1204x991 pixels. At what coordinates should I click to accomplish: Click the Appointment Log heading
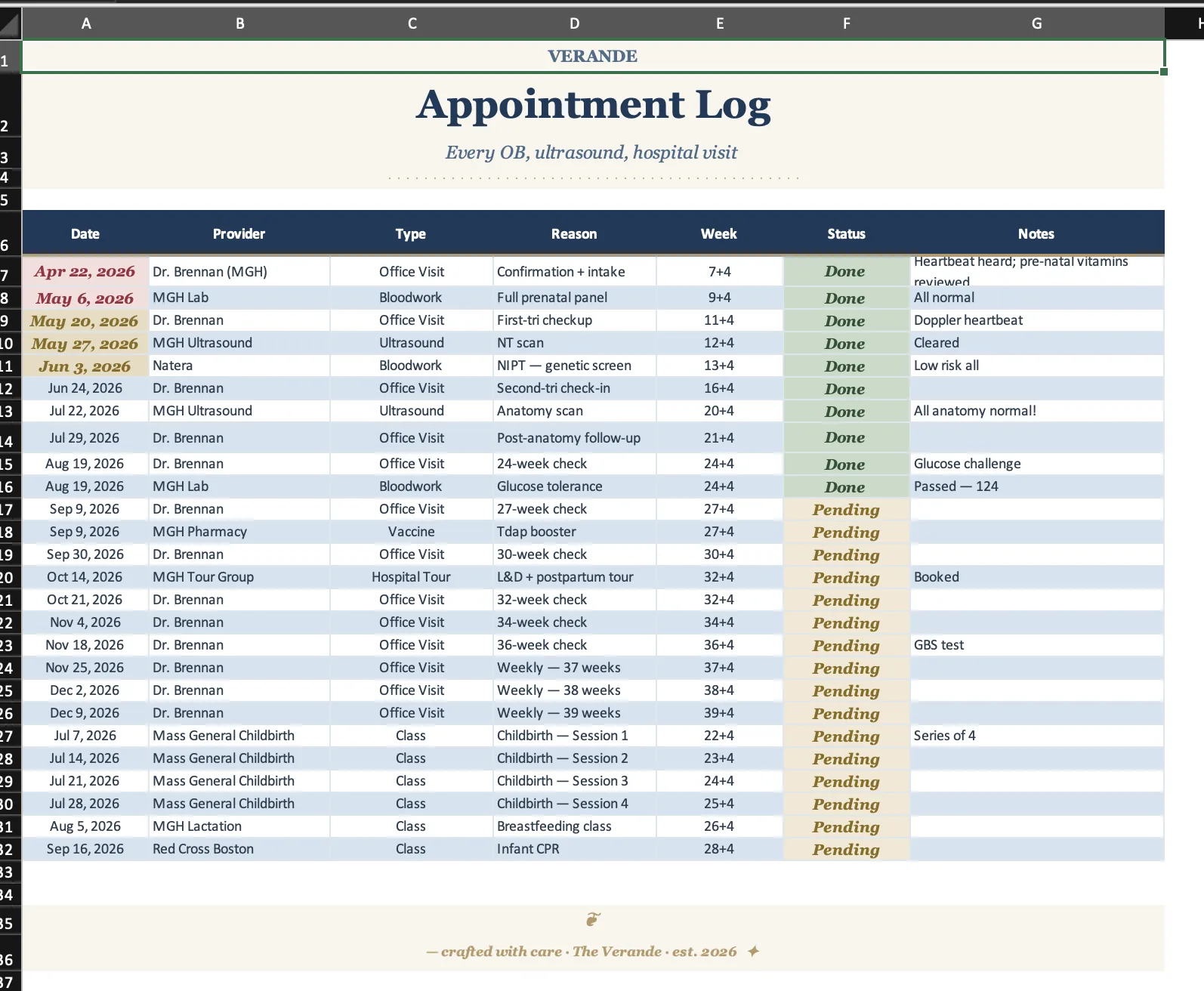tap(593, 105)
